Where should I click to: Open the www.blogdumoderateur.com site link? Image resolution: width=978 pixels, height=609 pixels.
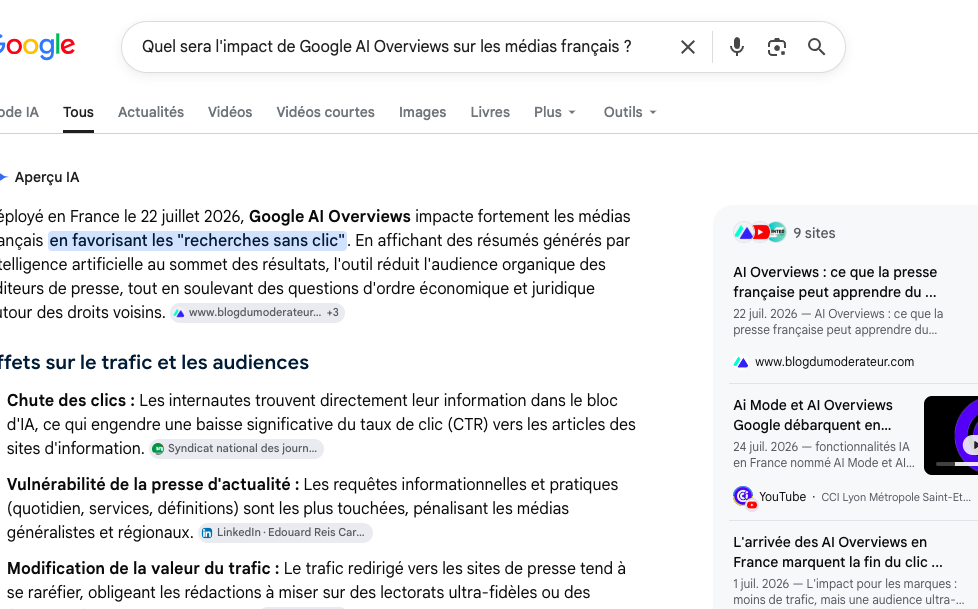click(834, 362)
